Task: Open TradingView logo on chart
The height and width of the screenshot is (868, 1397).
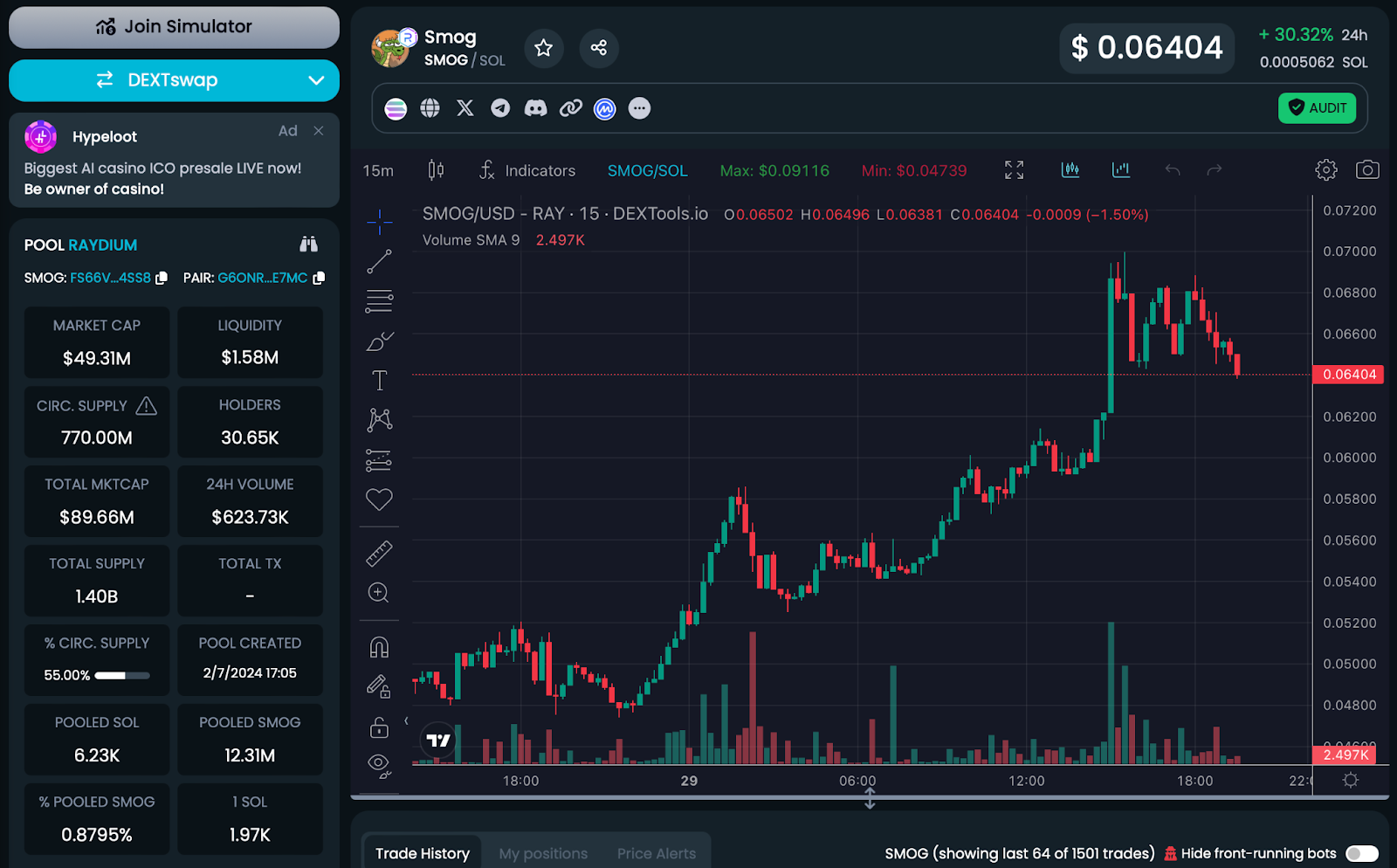Action: [438, 741]
